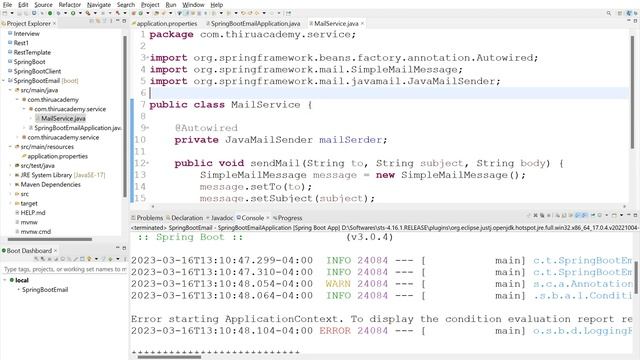Maximize the Console panel
Screen dimensions: 640x360
coord(635,215)
